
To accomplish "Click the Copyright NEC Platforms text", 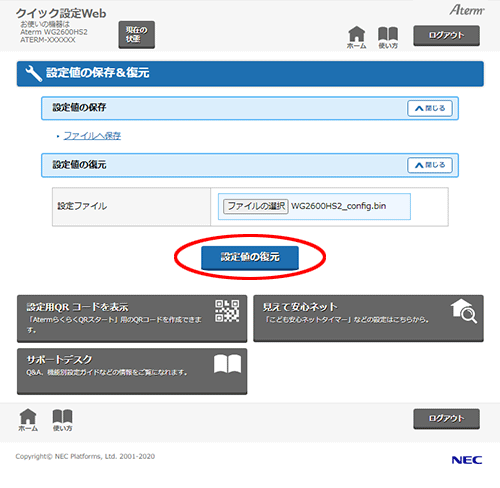I will [85, 456].
